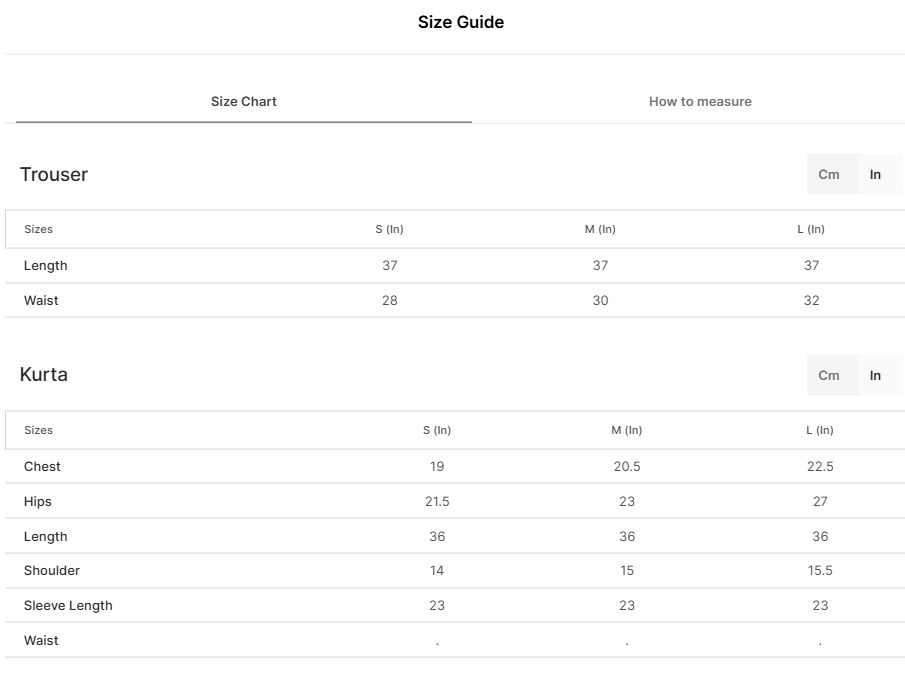905x687 pixels.
Task: Click the Size Guide heading
Action: (x=460, y=22)
